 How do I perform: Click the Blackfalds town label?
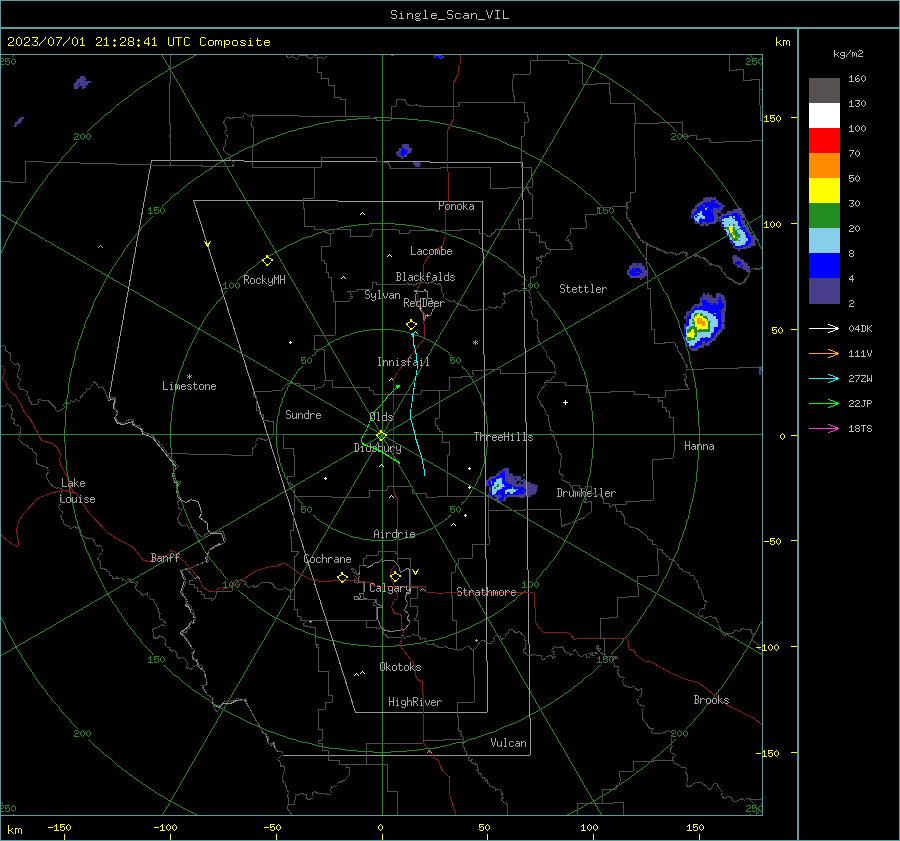click(x=425, y=277)
